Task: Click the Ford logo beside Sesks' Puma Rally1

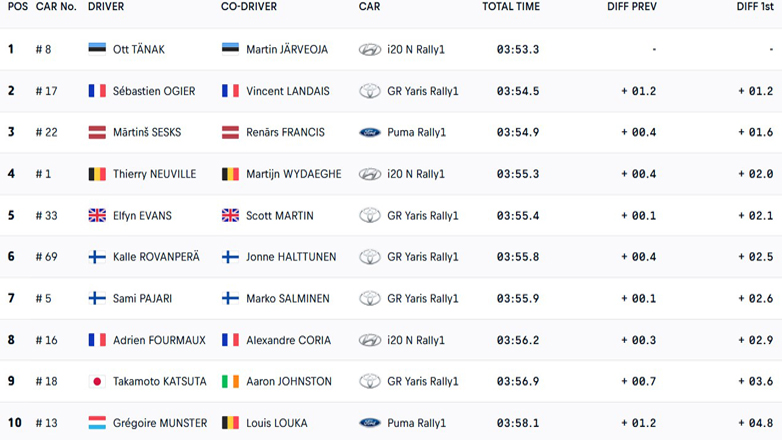Action: 370,132
